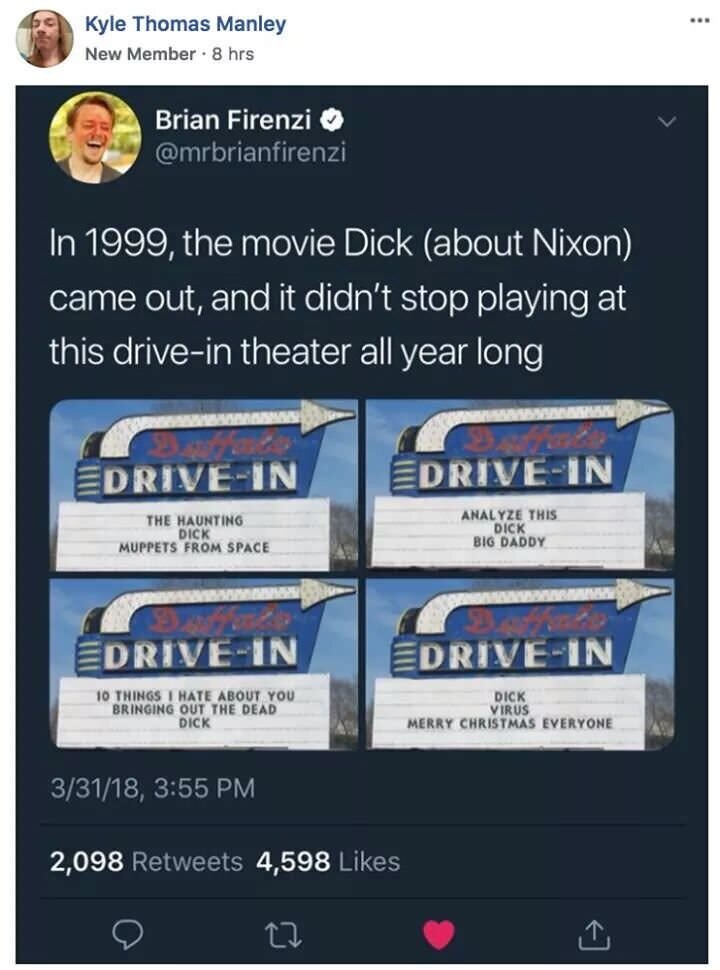This screenshot has width=720, height=970.
Task: Open the Analyze This marquee photo
Action: [520, 484]
